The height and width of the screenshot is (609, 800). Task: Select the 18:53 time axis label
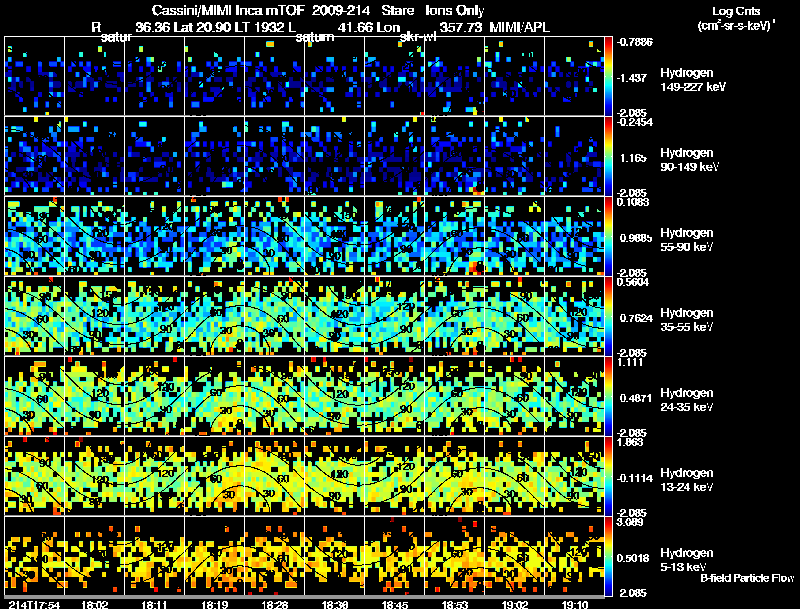coord(455,604)
